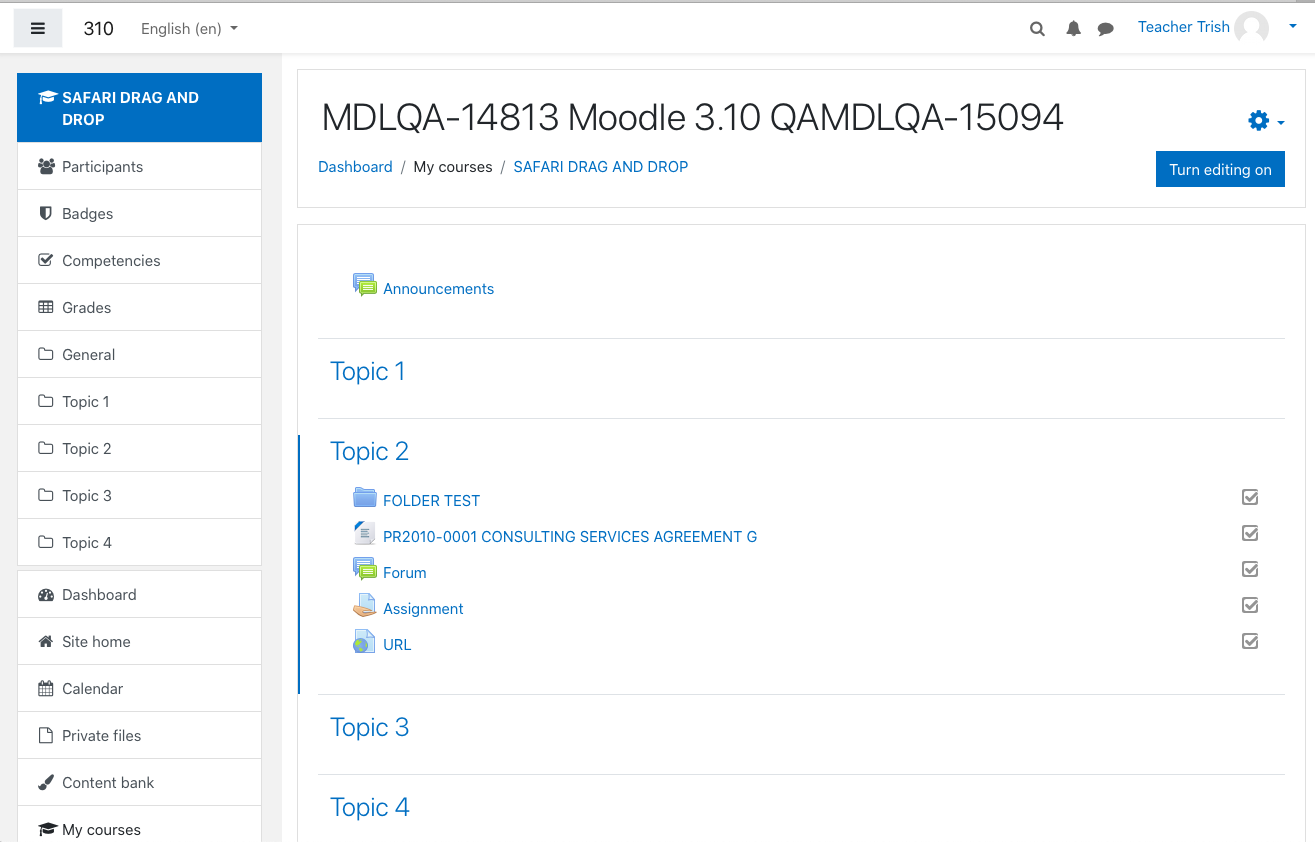Open the Announcements link
The height and width of the screenshot is (842, 1315).
[438, 288]
